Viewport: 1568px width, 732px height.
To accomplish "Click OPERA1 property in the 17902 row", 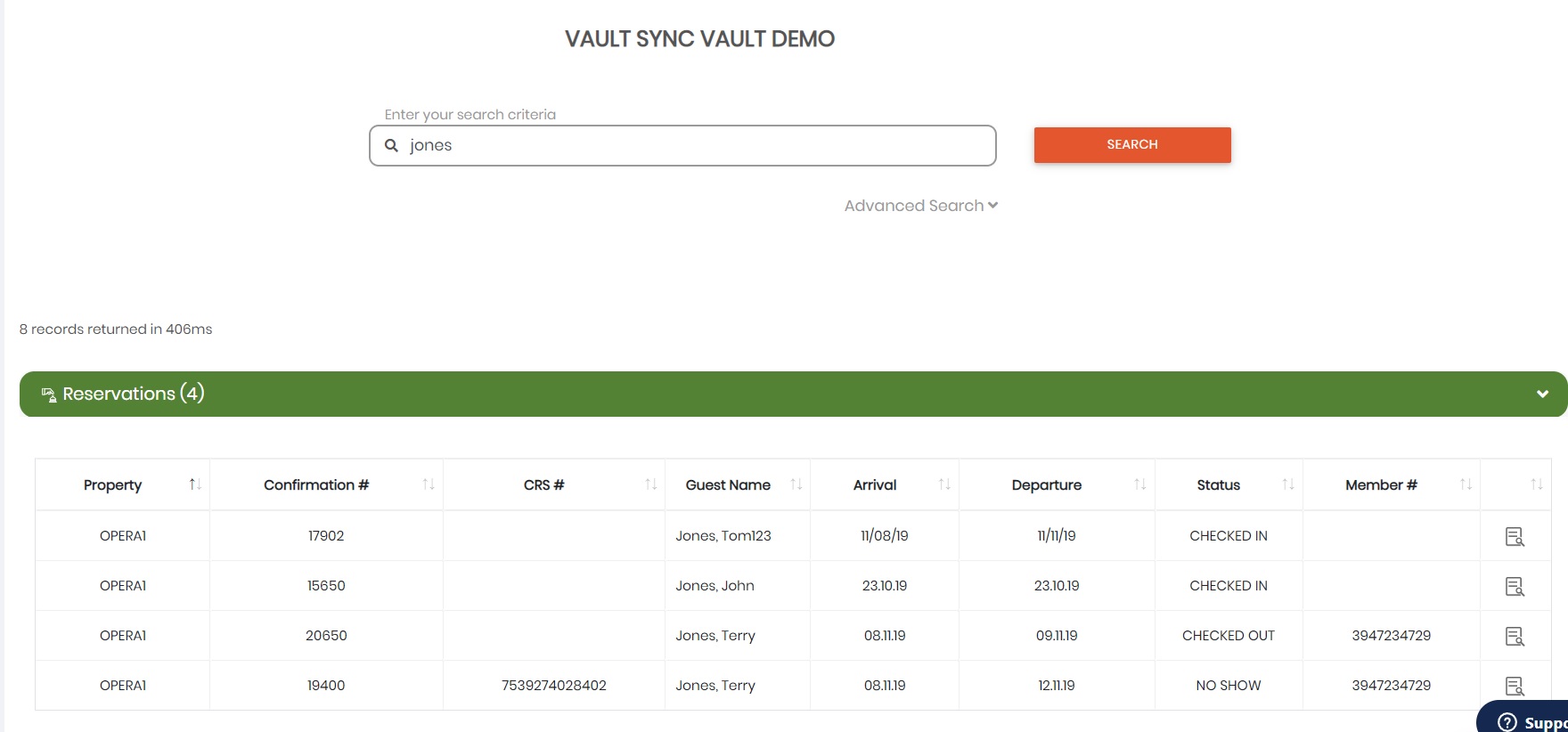I will (123, 536).
